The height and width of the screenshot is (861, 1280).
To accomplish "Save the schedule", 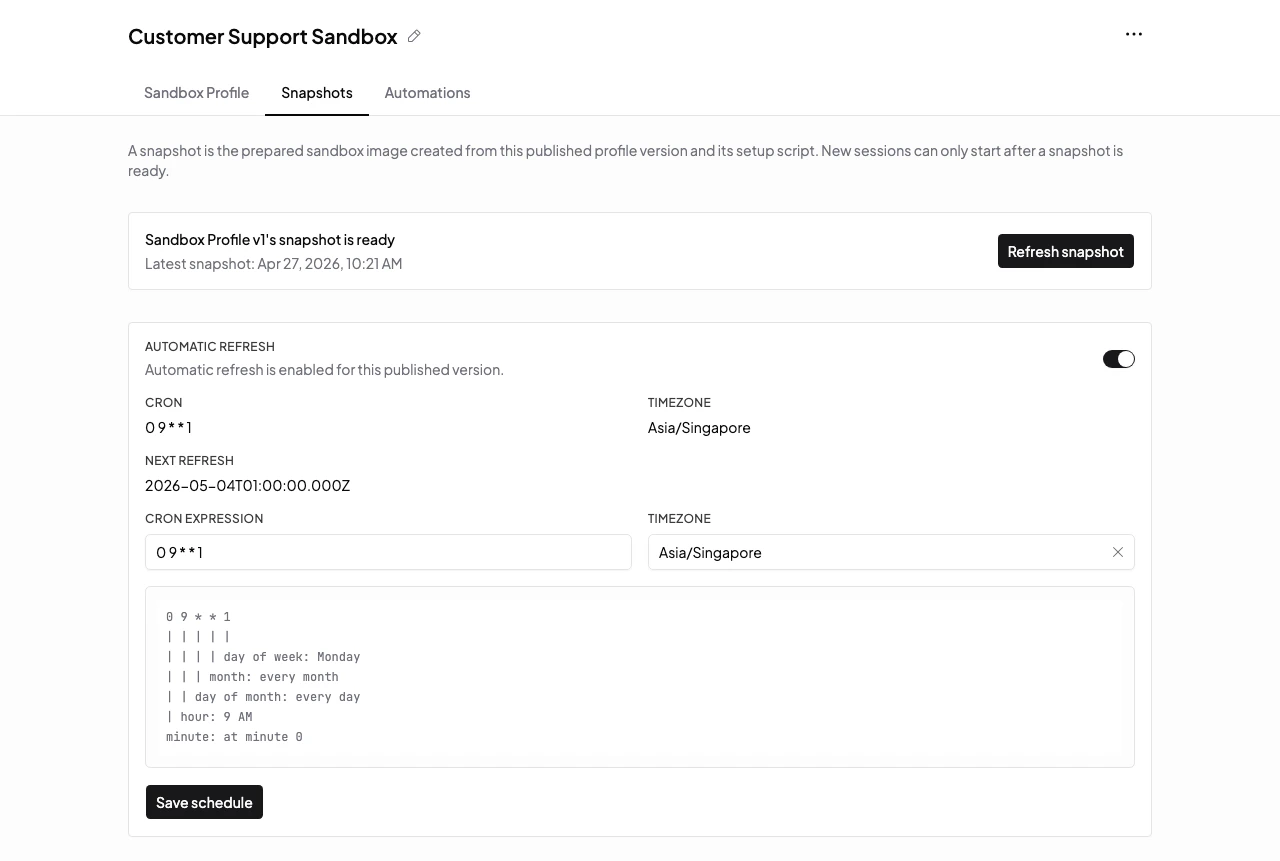I will pos(204,802).
